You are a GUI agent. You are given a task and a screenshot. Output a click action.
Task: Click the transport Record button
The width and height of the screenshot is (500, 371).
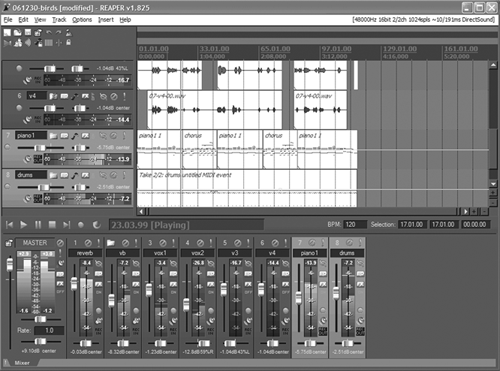click(x=81, y=225)
